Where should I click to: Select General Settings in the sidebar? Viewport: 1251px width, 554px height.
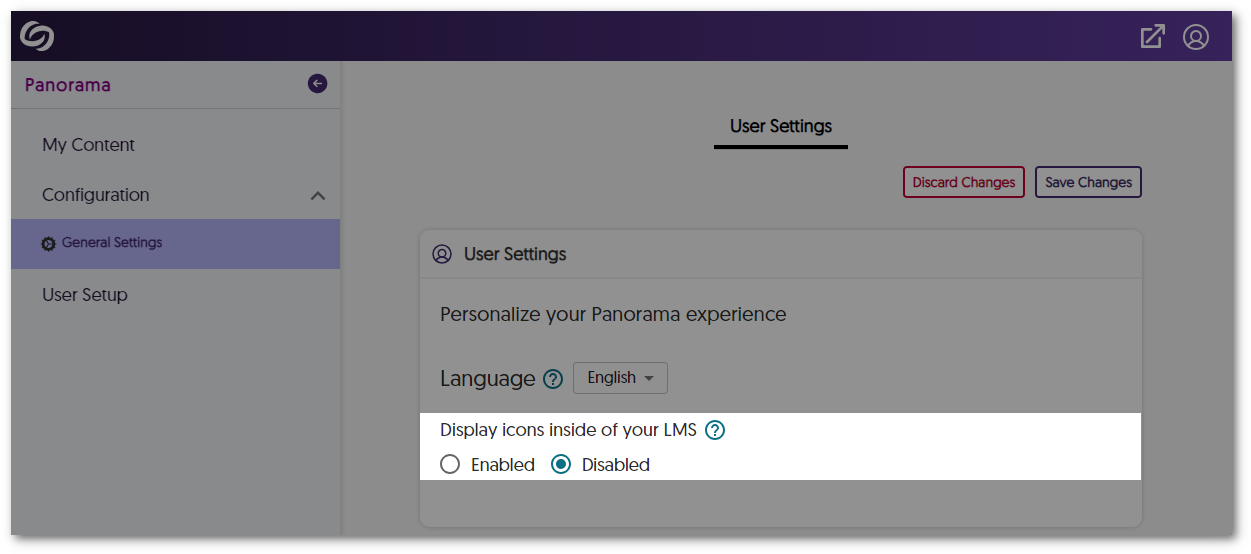111,243
